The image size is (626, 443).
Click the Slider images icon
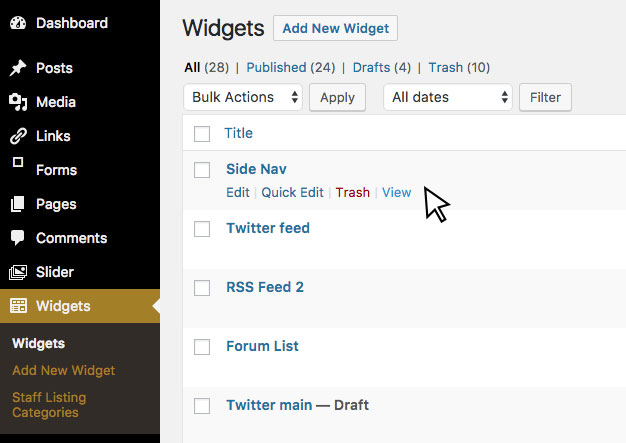18,272
